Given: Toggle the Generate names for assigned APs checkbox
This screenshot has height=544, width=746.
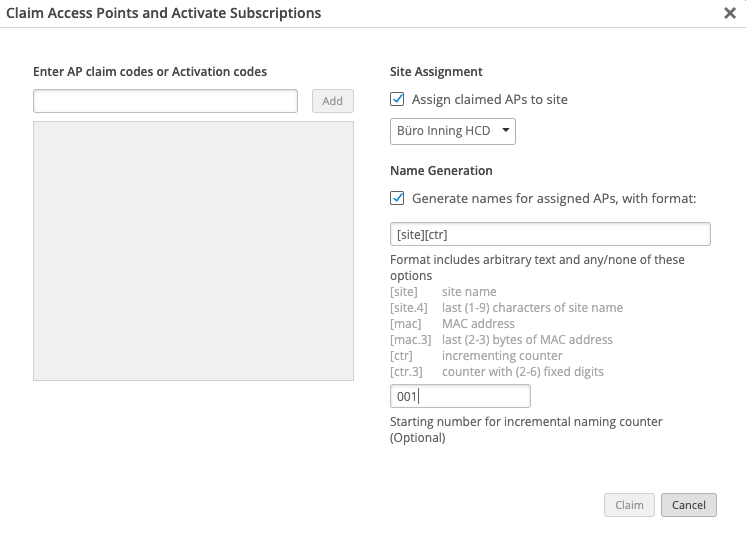Looking at the screenshot, I should (x=397, y=198).
